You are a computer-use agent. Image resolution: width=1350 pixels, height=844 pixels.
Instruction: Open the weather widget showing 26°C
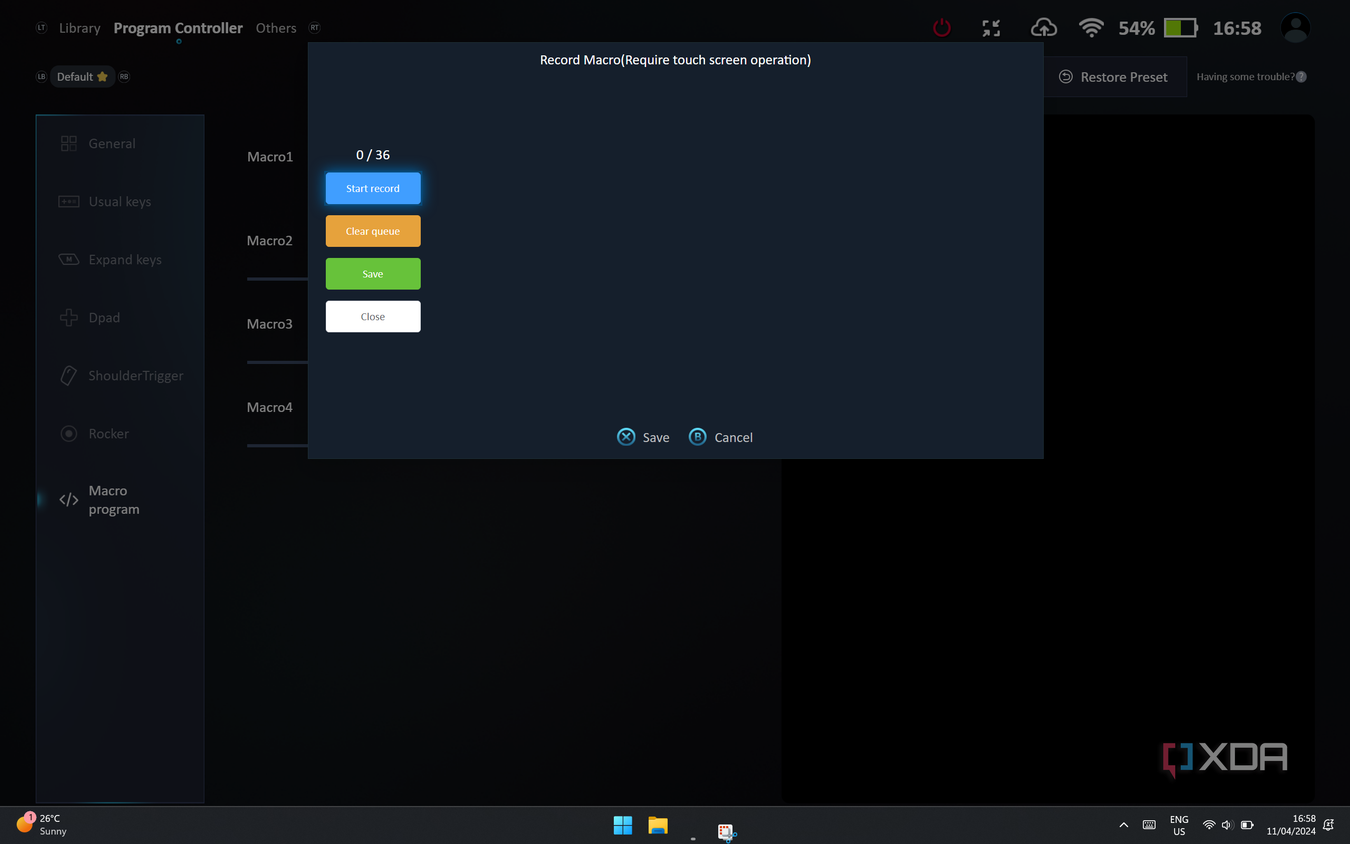tap(42, 824)
